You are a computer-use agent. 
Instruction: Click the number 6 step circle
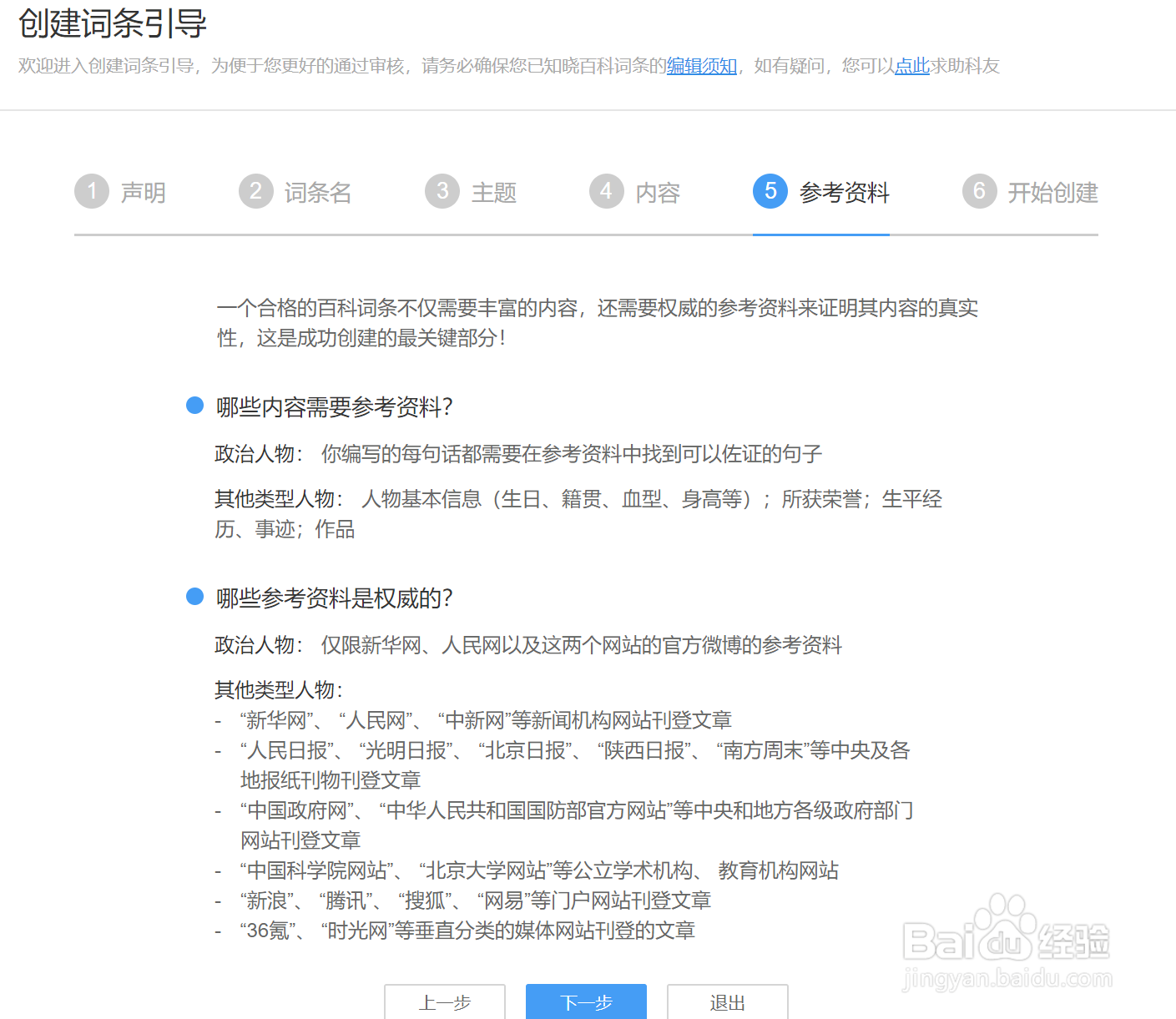pos(980,191)
